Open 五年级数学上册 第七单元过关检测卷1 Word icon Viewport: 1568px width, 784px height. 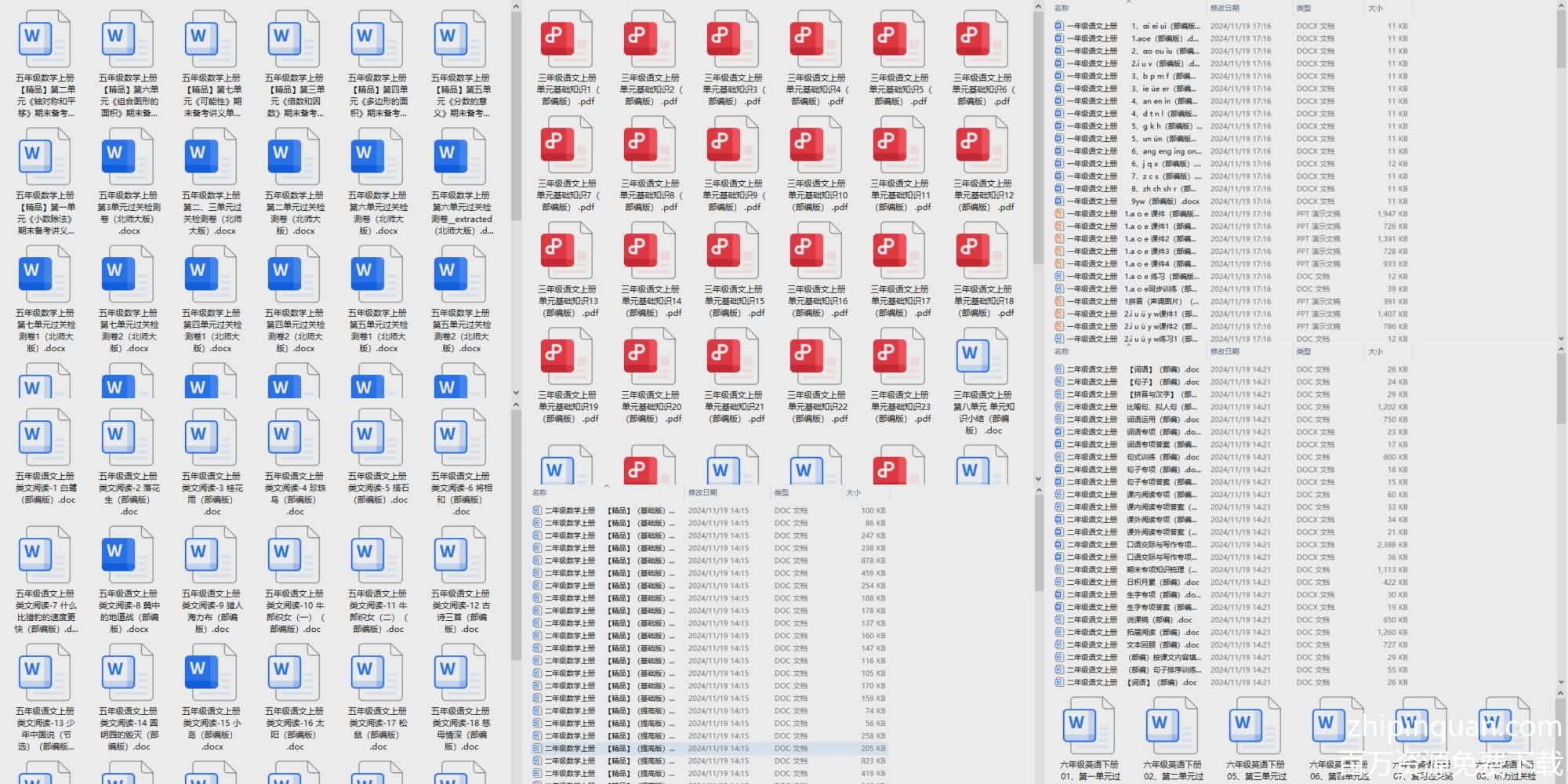pos(44,273)
